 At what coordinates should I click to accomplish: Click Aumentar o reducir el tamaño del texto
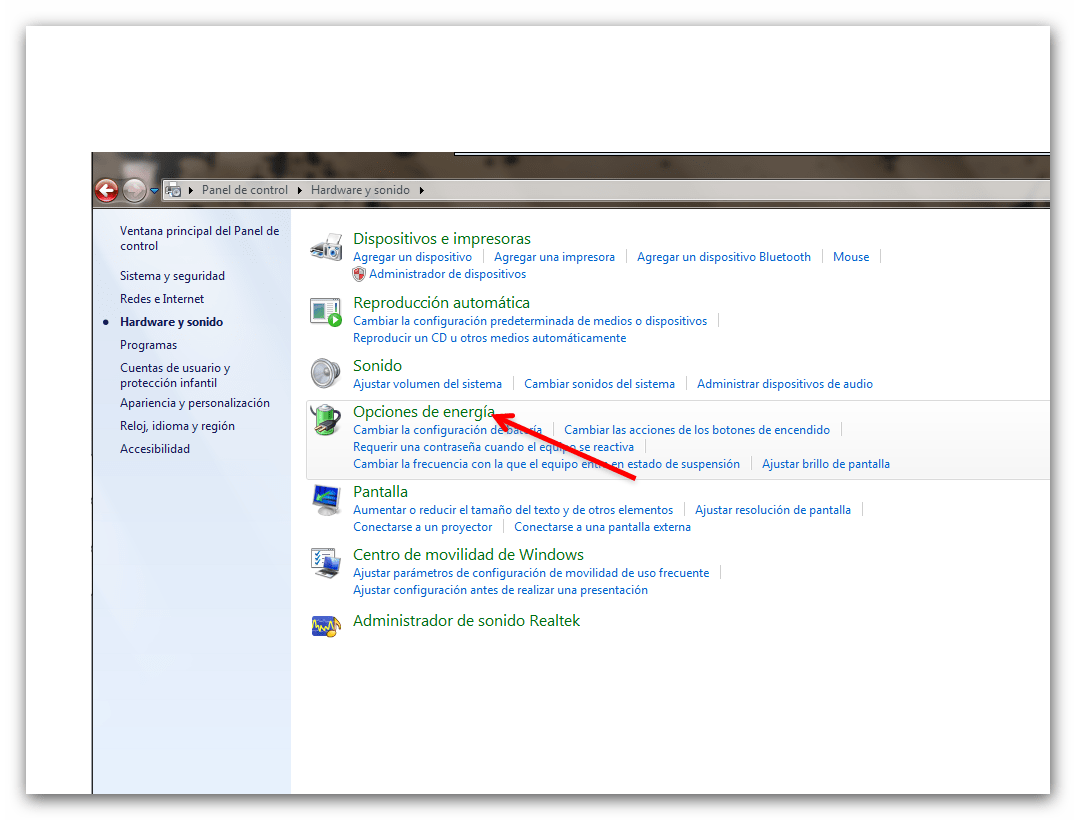click(513, 511)
